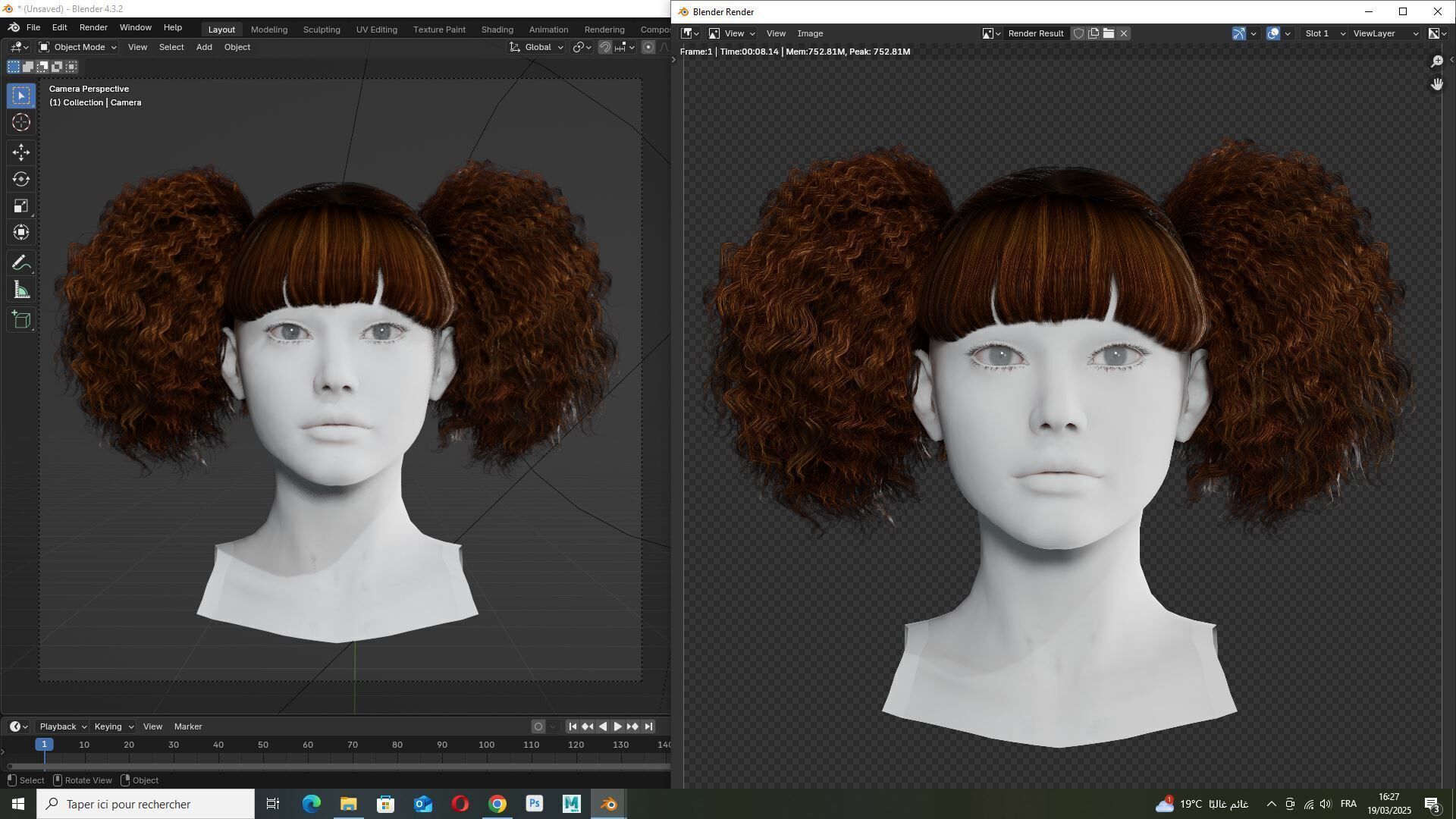This screenshot has width=1456, height=819.
Task: Select the Select Box tool in the toolbar
Action: tap(21, 96)
